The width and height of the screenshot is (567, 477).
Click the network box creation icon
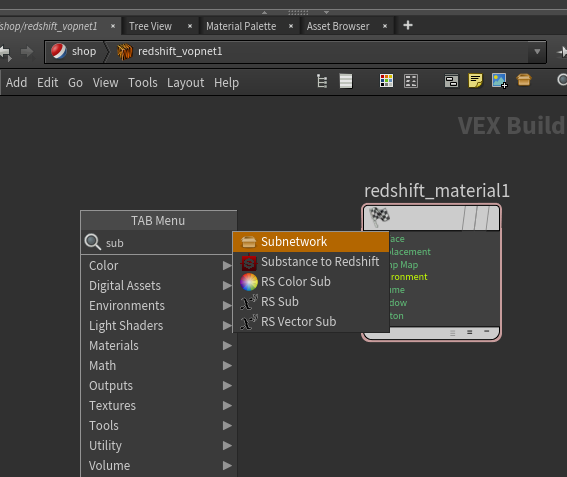coord(451,81)
